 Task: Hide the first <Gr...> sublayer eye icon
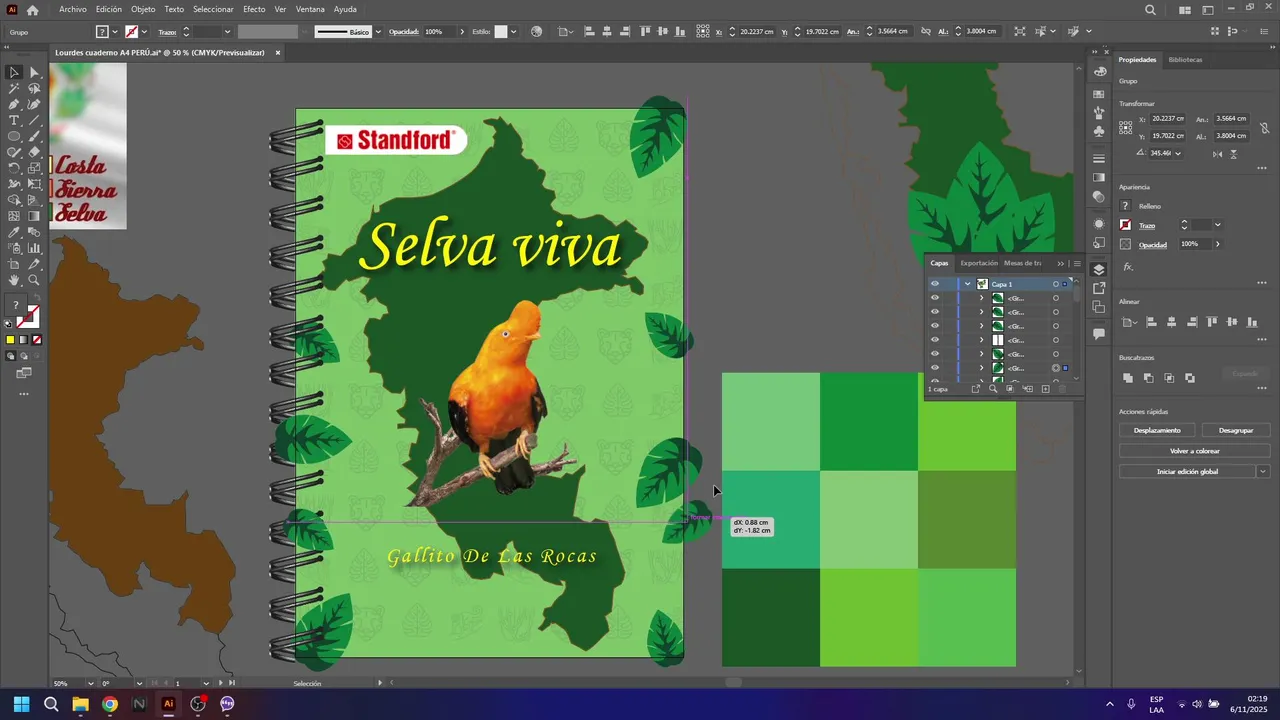[x=935, y=298]
